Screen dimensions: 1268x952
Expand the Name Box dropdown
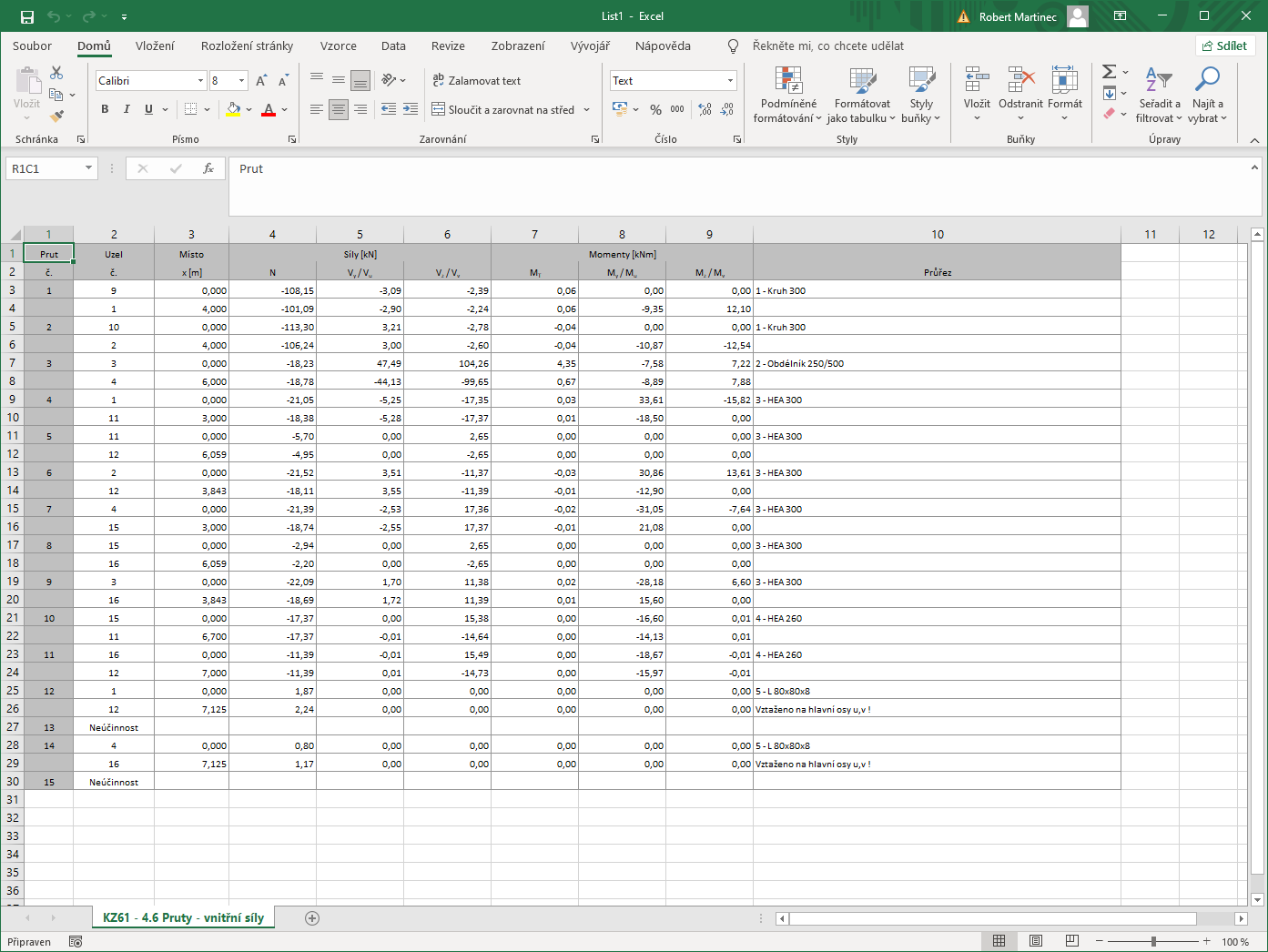coord(88,168)
